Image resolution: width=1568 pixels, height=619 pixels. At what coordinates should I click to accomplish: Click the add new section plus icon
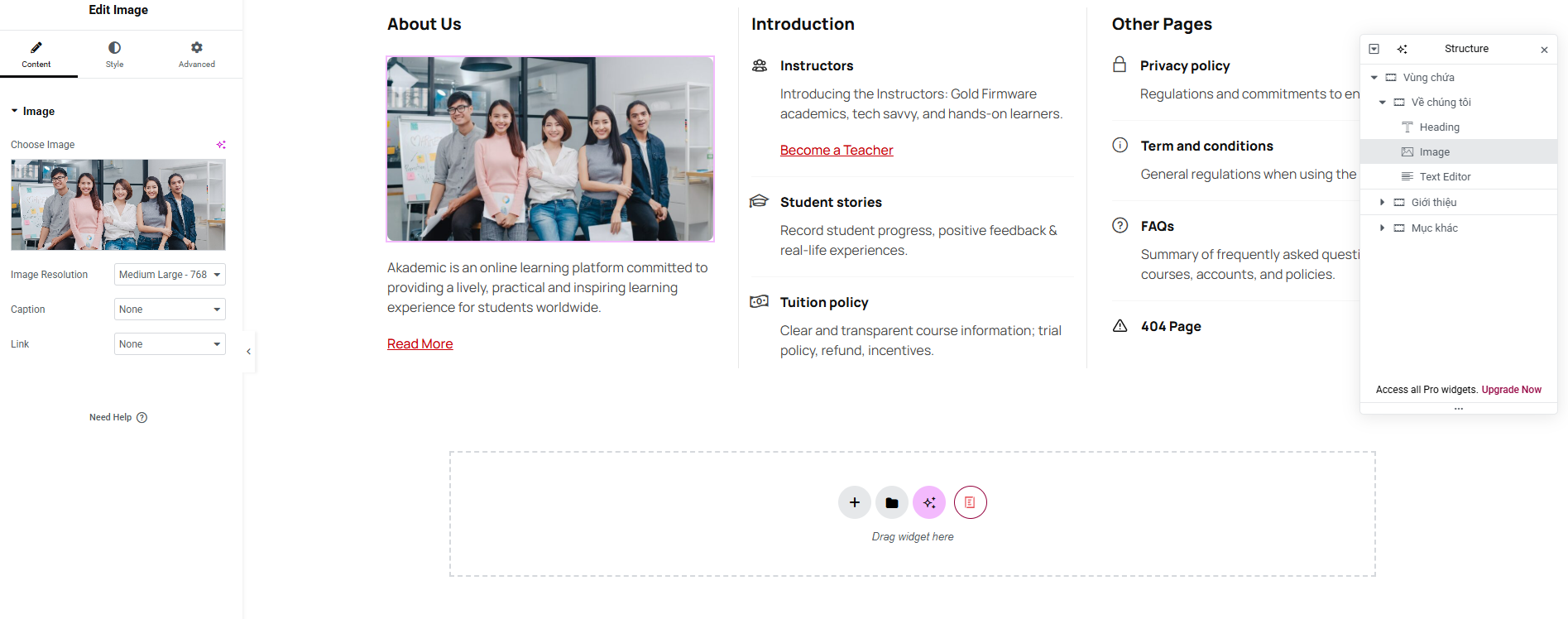point(854,502)
